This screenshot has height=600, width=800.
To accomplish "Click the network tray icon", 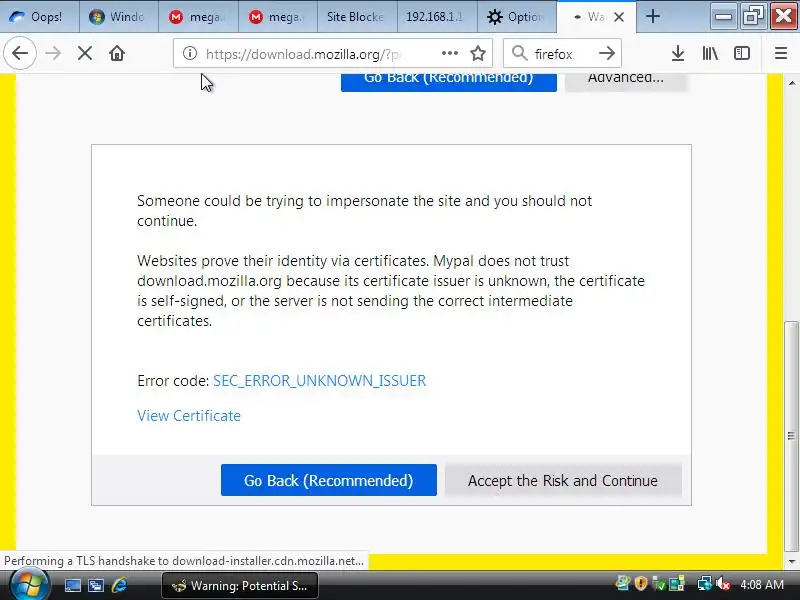I will click(x=705, y=583).
